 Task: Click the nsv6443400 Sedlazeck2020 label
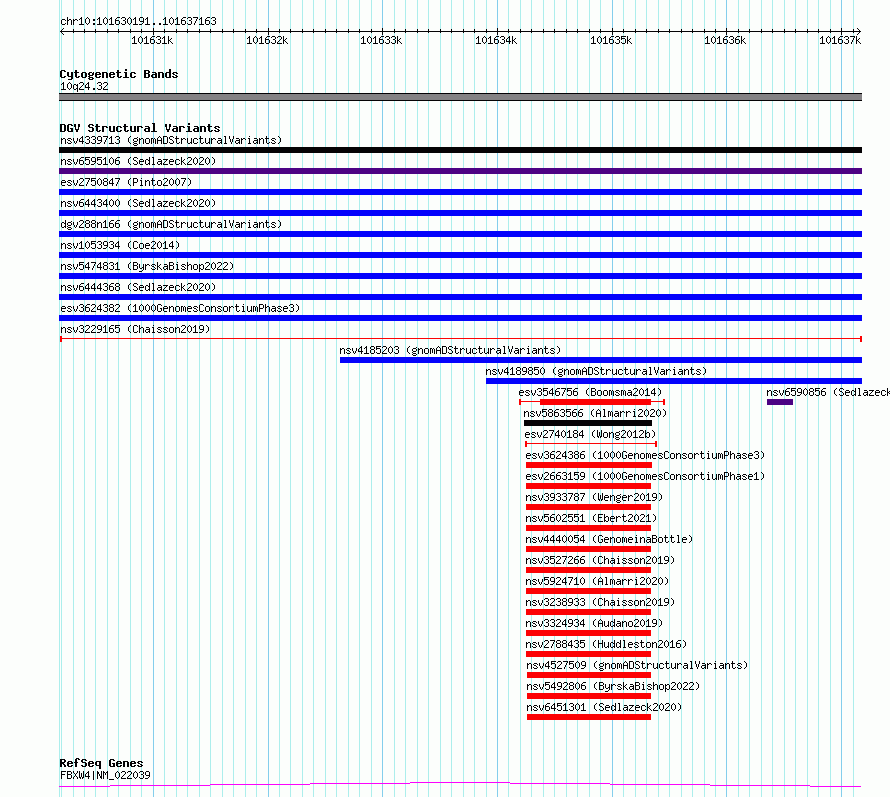pyautogui.click(x=138, y=203)
